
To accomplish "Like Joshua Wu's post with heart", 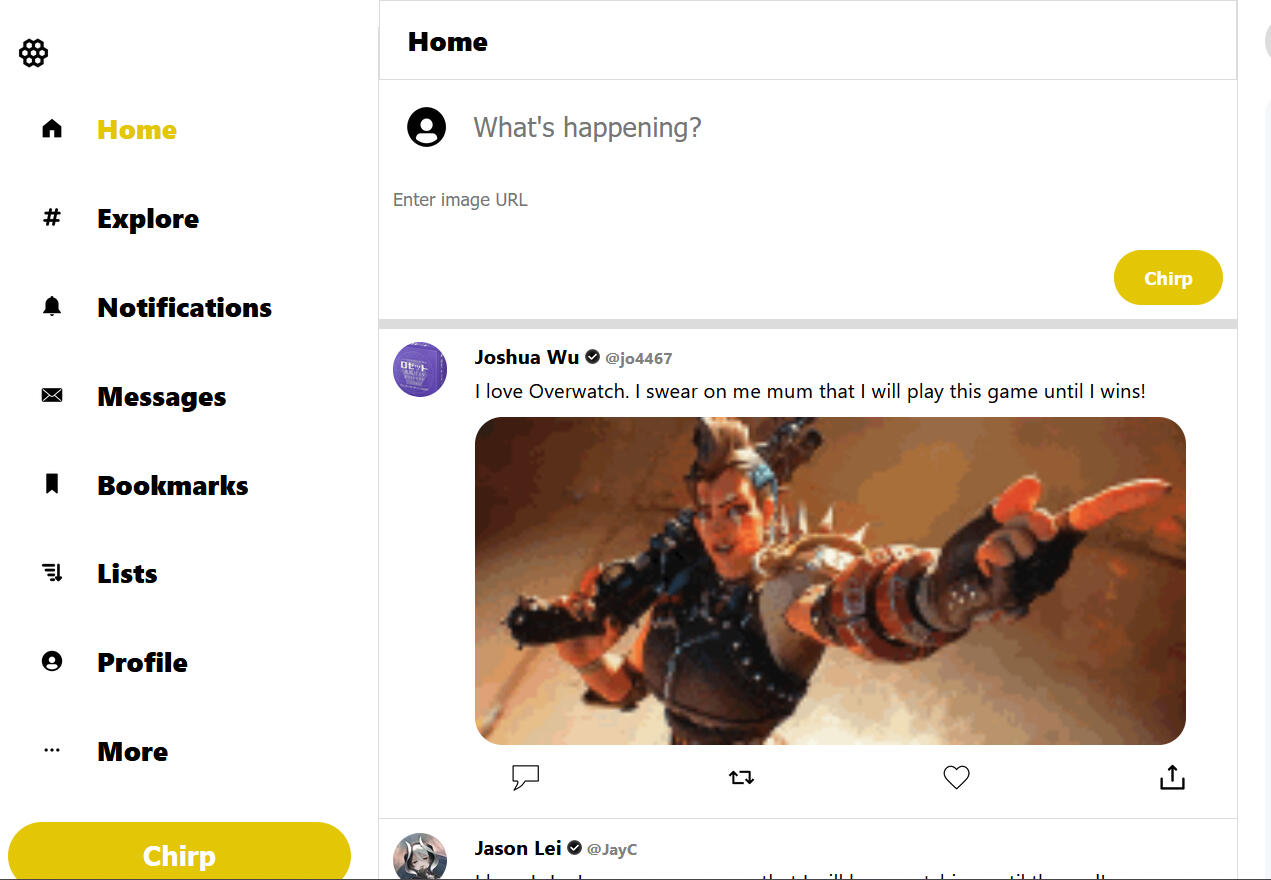I will 957,777.
